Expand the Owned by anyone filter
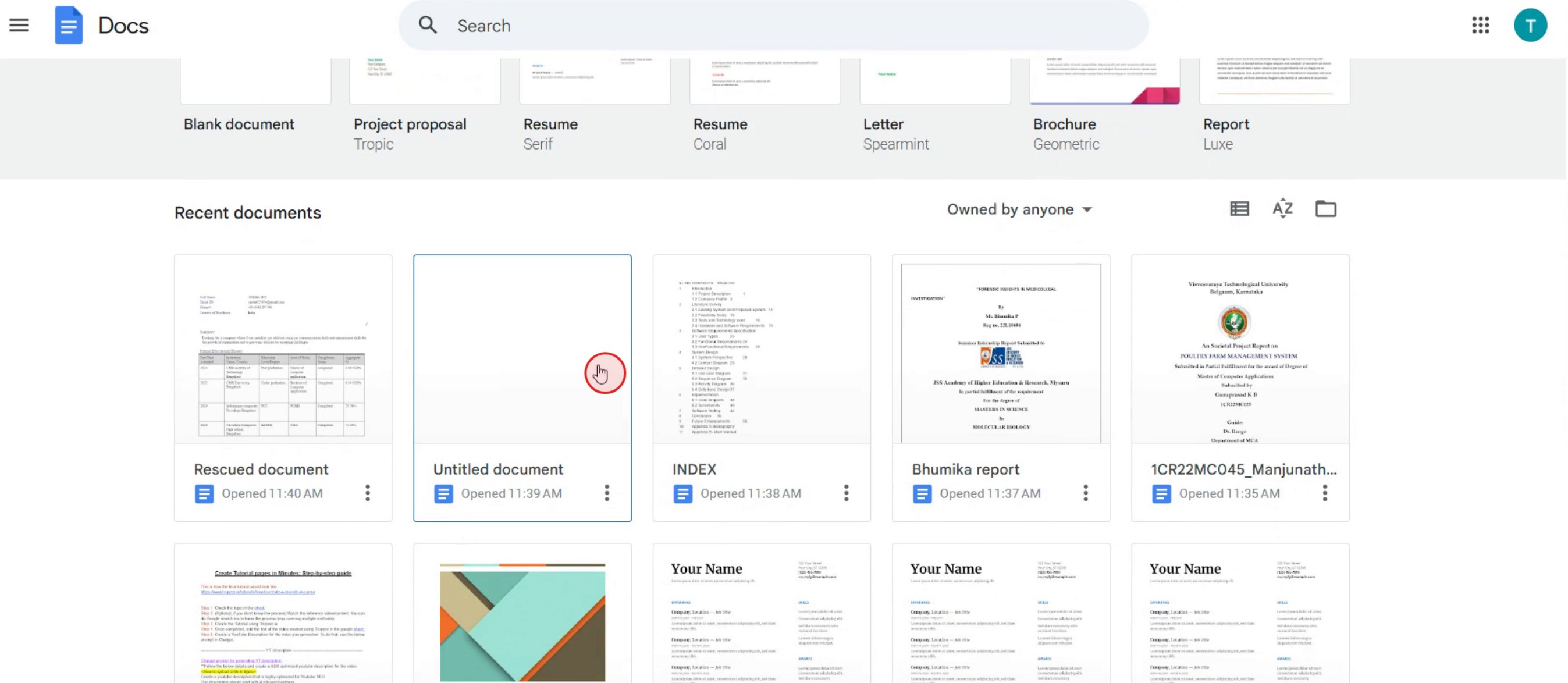Image resolution: width=1568 pixels, height=683 pixels. click(1019, 209)
